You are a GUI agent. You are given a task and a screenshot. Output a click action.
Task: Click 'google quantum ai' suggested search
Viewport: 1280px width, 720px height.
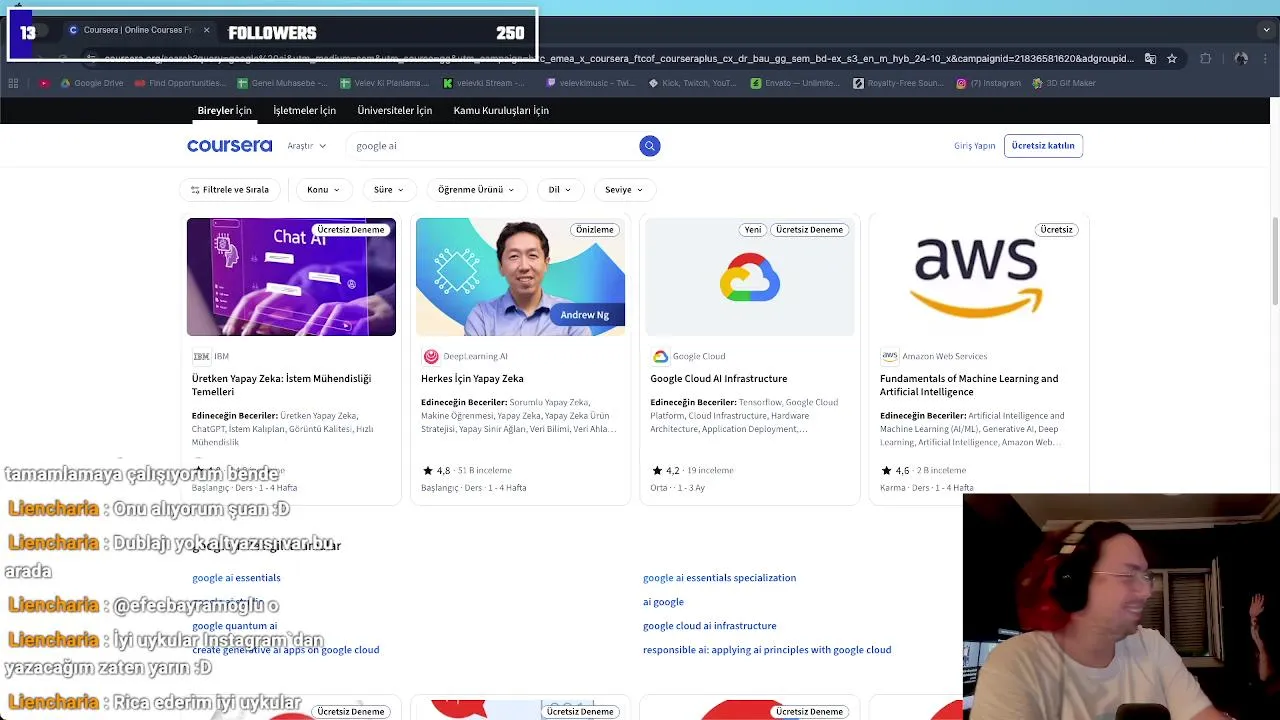click(234, 626)
